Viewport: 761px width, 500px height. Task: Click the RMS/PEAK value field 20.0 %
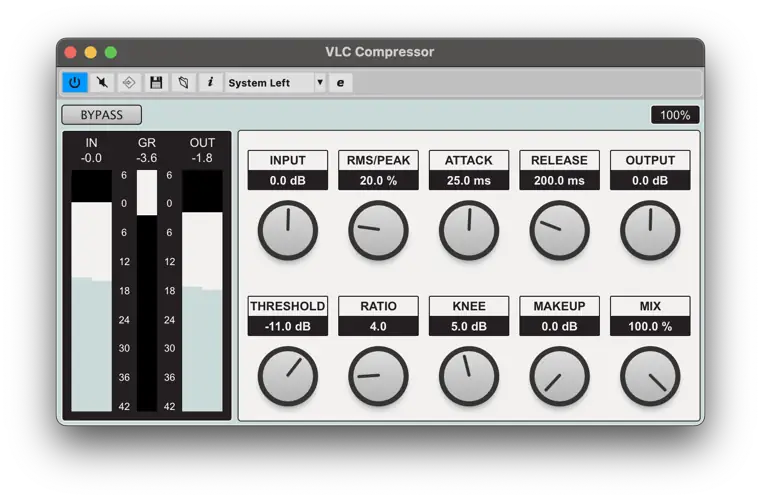(x=378, y=180)
